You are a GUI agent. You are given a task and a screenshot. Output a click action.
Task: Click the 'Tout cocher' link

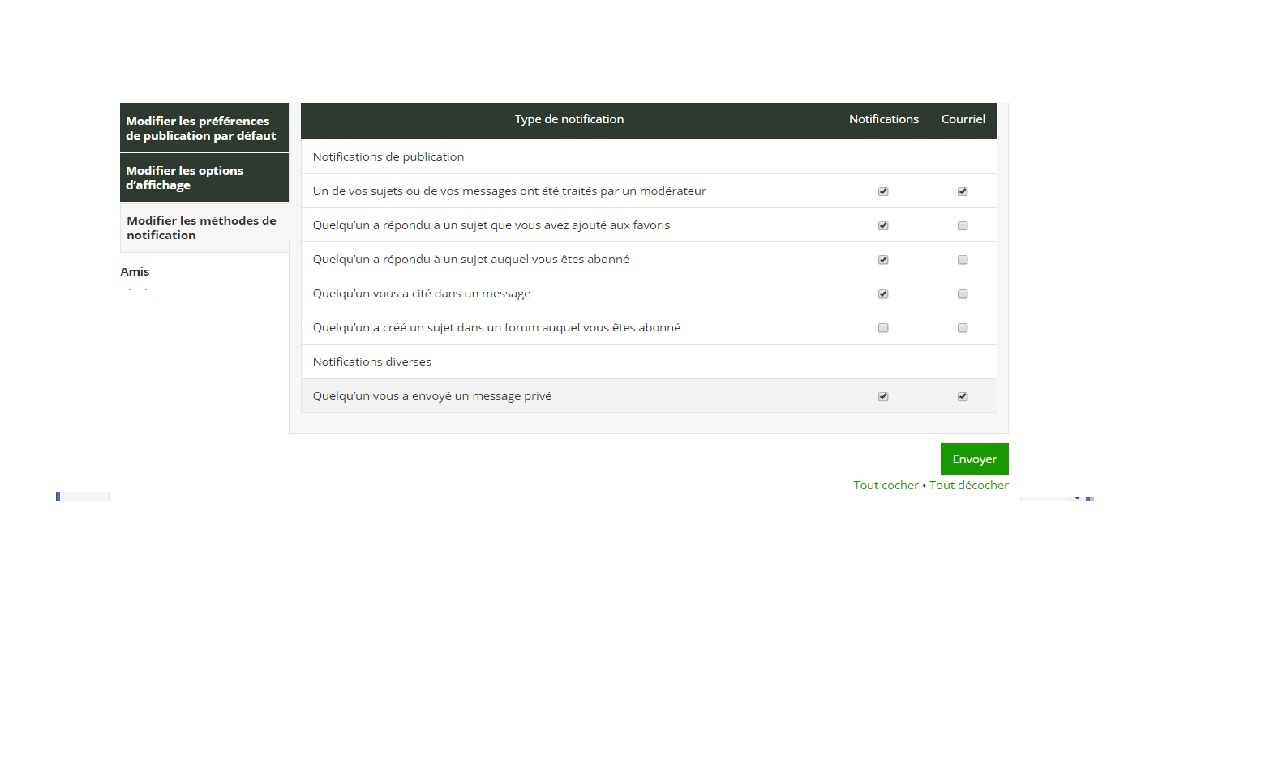coord(885,485)
